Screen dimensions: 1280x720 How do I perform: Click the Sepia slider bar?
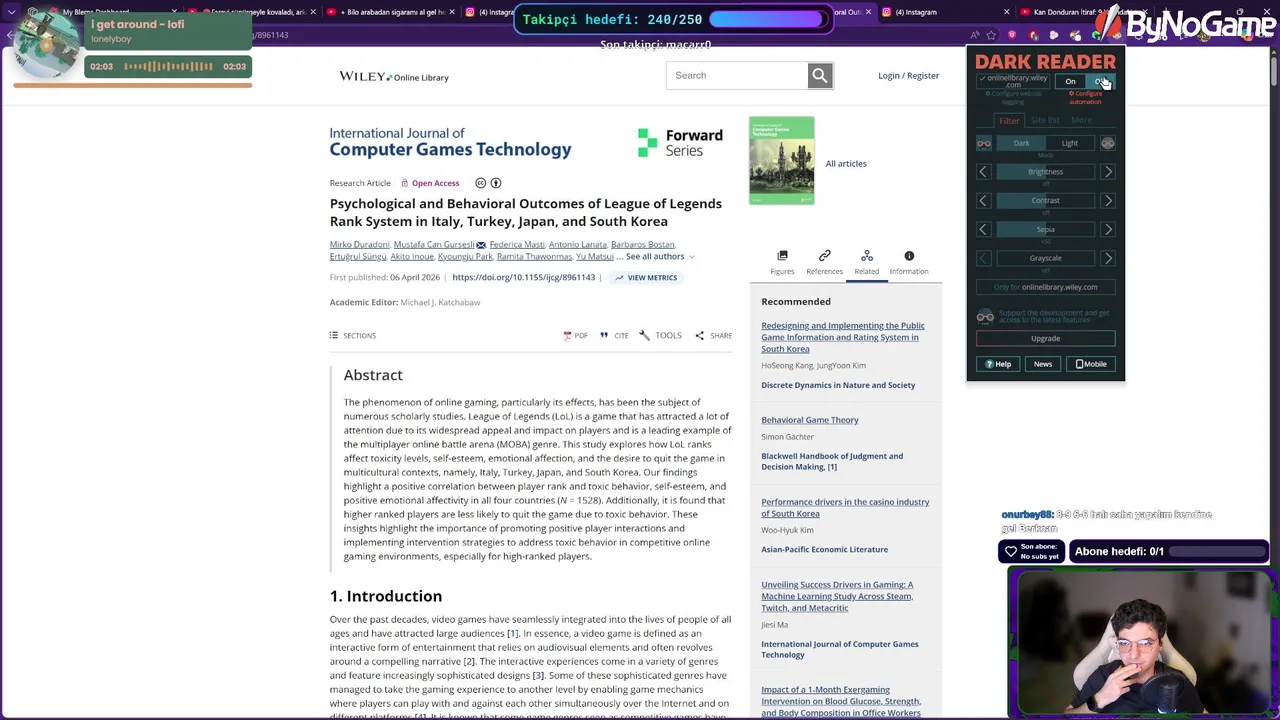tap(1046, 230)
